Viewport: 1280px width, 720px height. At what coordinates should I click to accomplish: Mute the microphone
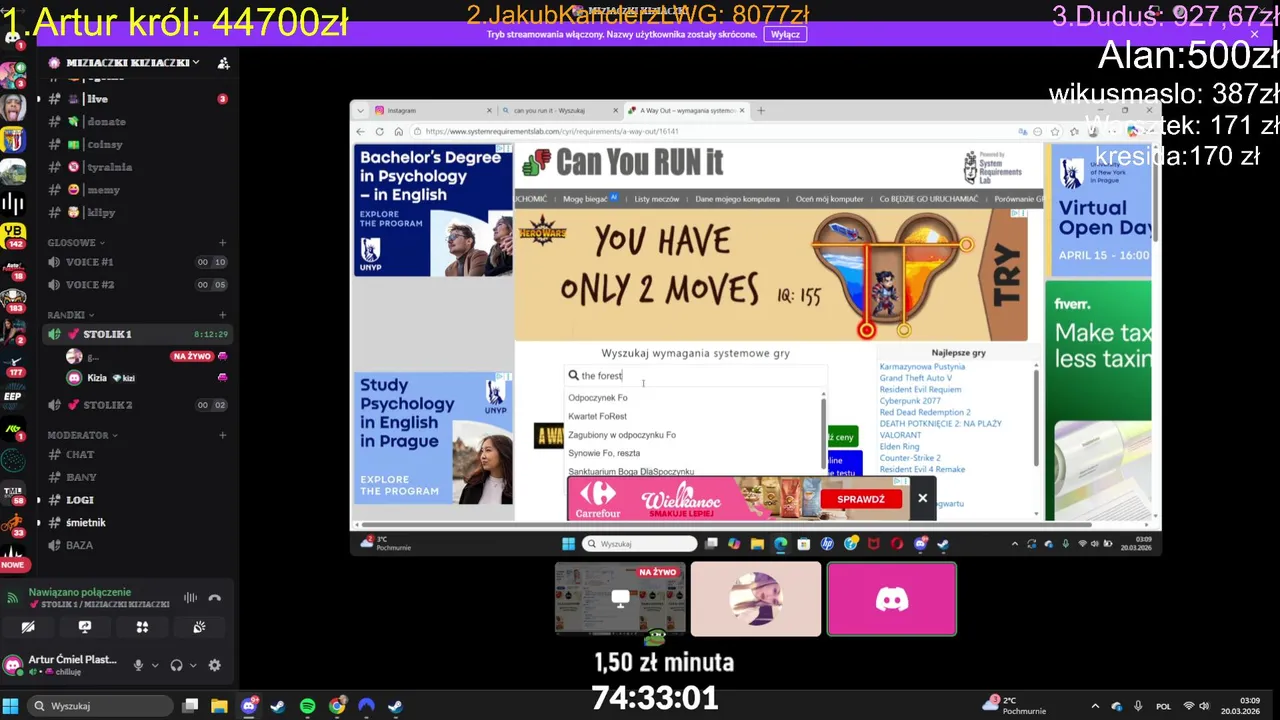(139, 665)
